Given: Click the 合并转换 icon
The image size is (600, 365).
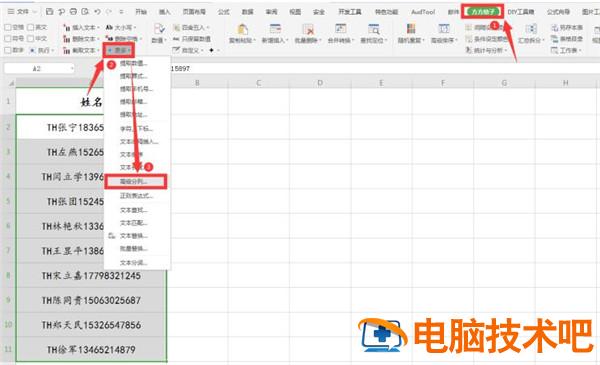Looking at the screenshot, I should (340, 29).
